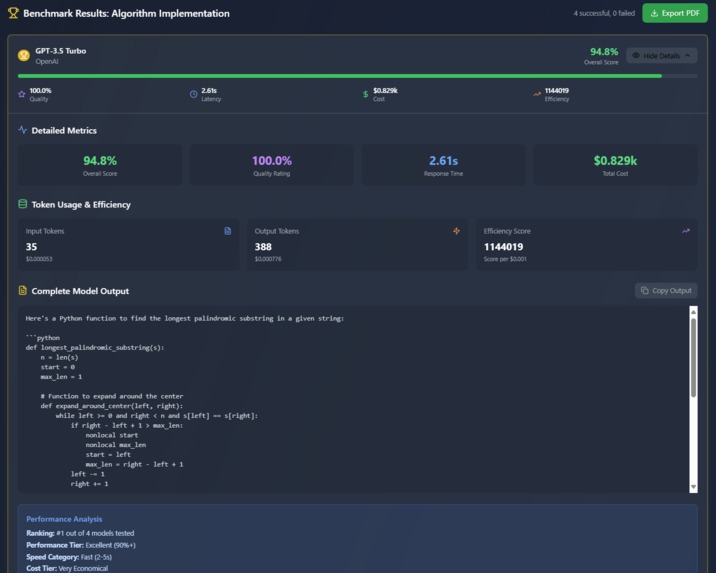Collapse details using the Hide Details button
The width and height of the screenshot is (716, 573).
click(x=661, y=56)
